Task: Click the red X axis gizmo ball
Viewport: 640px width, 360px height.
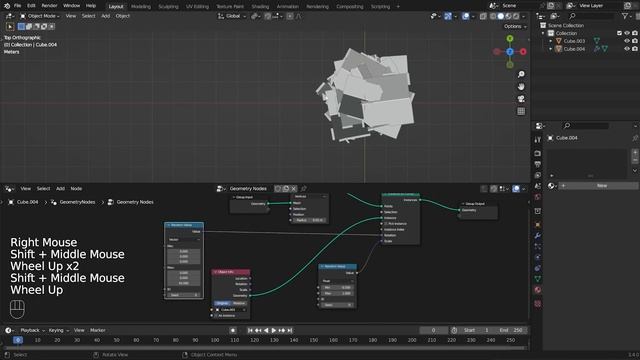Action: point(523,52)
